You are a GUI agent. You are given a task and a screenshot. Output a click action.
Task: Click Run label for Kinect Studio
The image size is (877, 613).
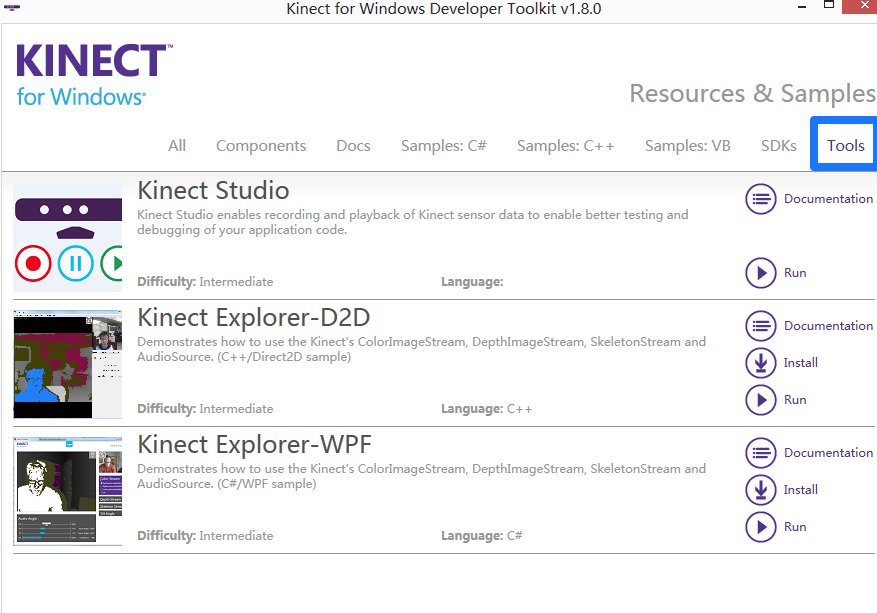coord(795,273)
